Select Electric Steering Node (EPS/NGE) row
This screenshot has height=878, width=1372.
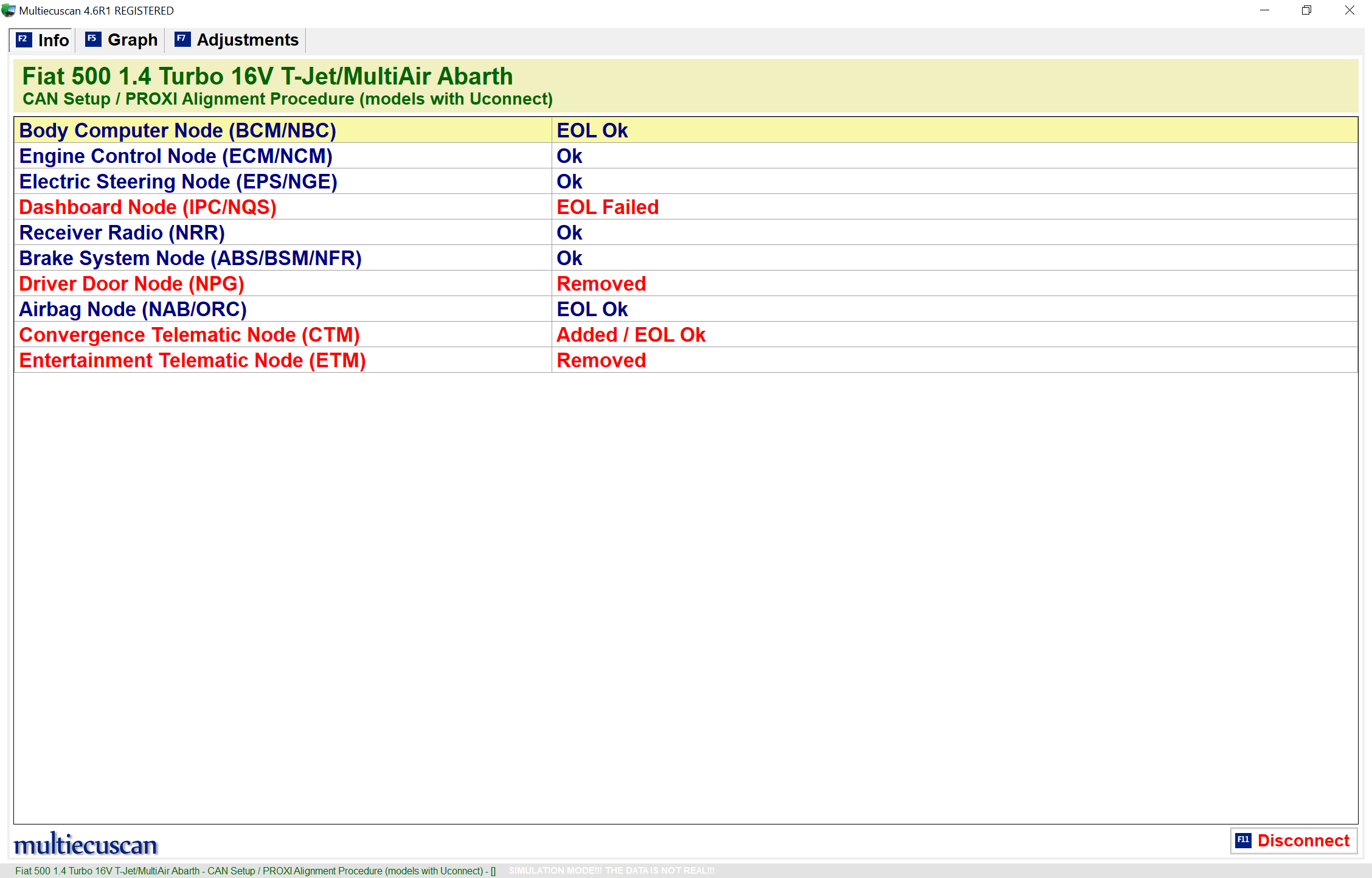point(686,181)
